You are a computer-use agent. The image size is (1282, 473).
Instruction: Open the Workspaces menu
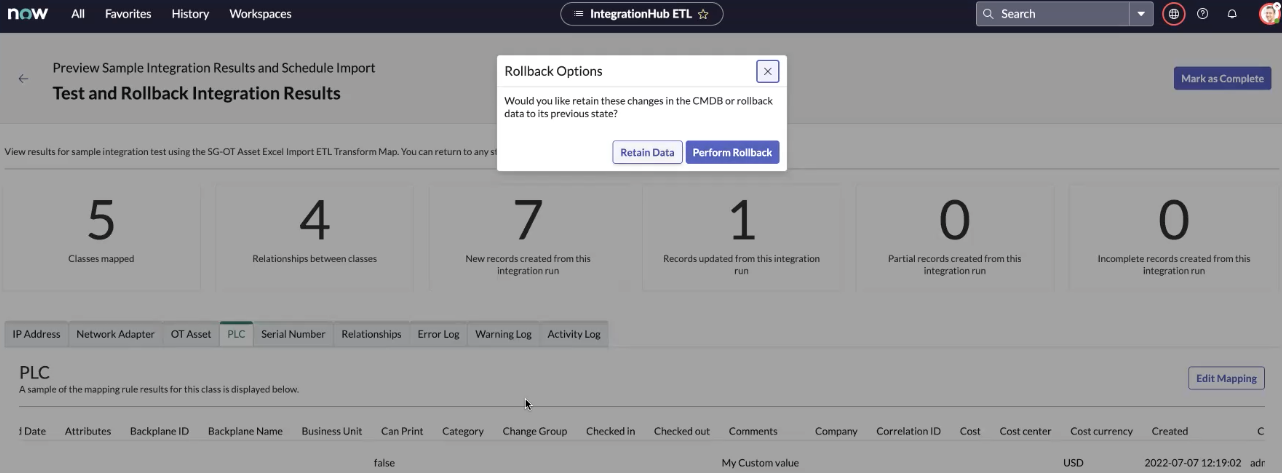point(260,14)
